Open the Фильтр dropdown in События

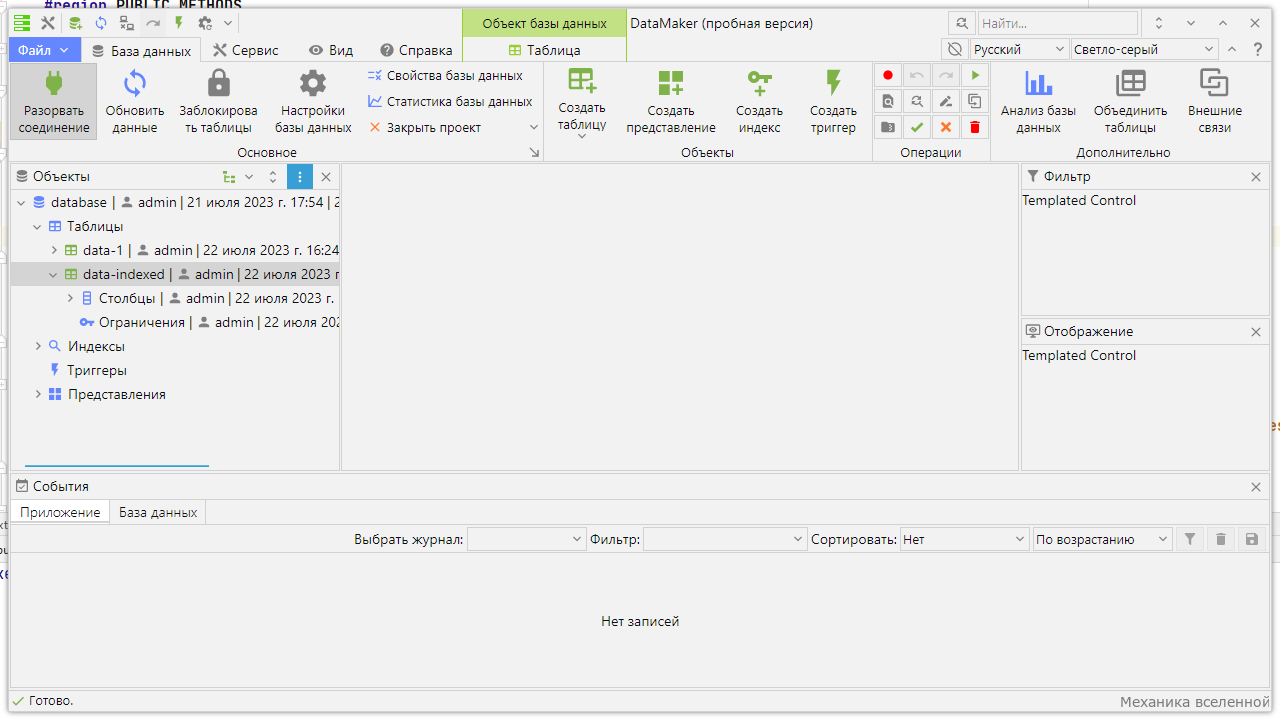point(724,539)
